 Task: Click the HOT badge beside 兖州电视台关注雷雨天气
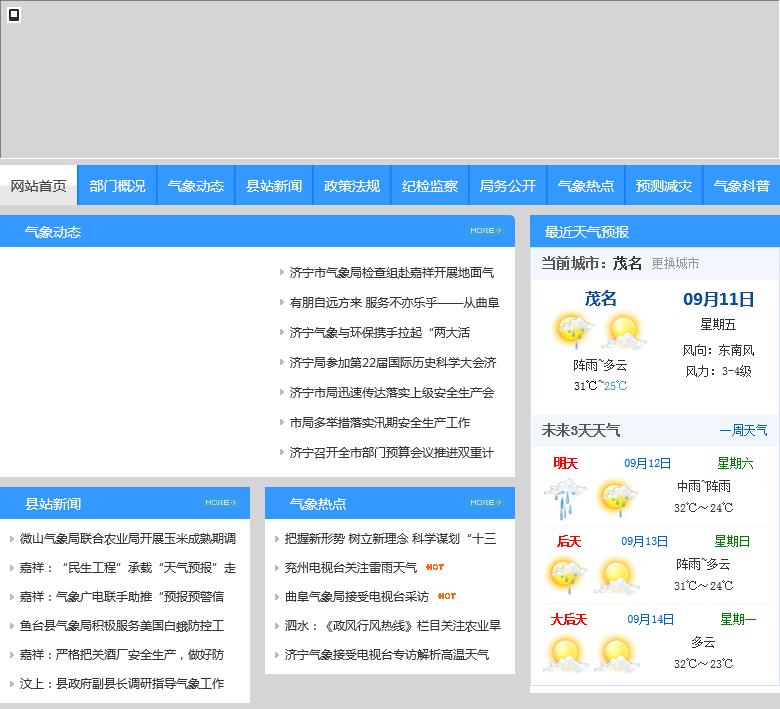coord(435,567)
